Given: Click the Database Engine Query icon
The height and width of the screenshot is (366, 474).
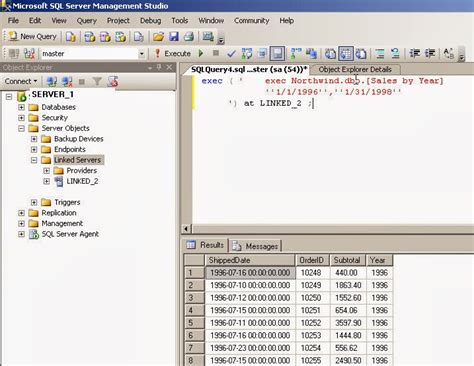Looking at the screenshot, I should click(x=71, y=37).
